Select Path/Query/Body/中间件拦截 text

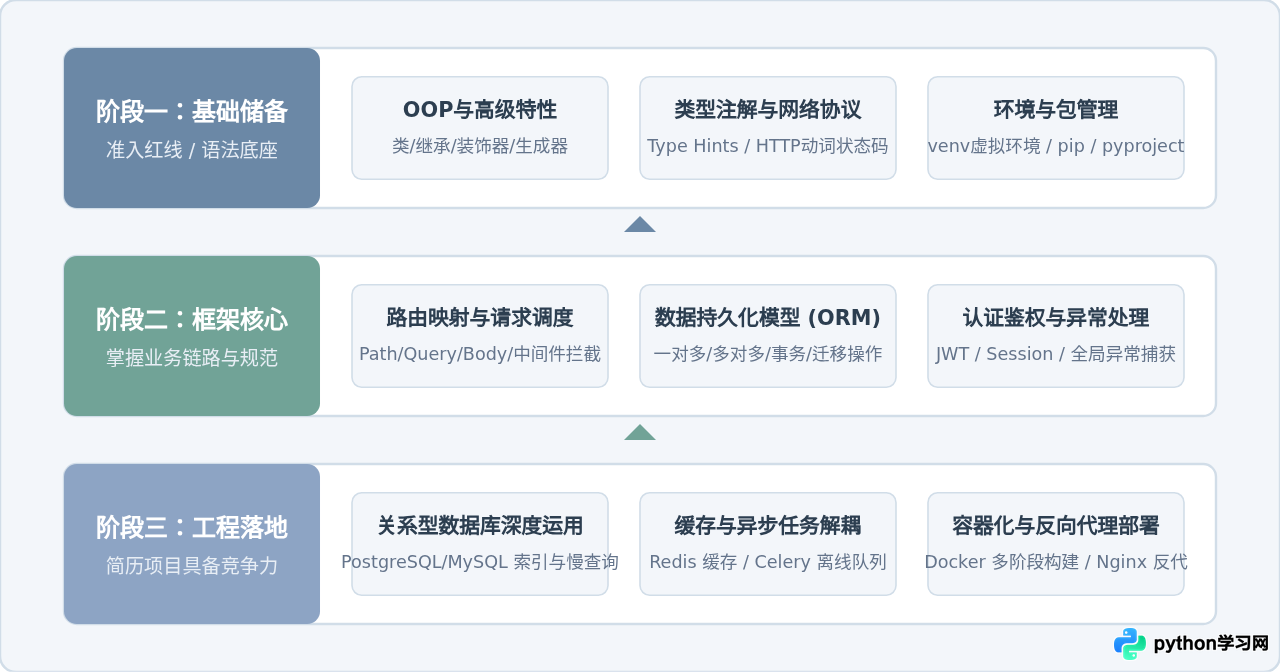[480, 354]
